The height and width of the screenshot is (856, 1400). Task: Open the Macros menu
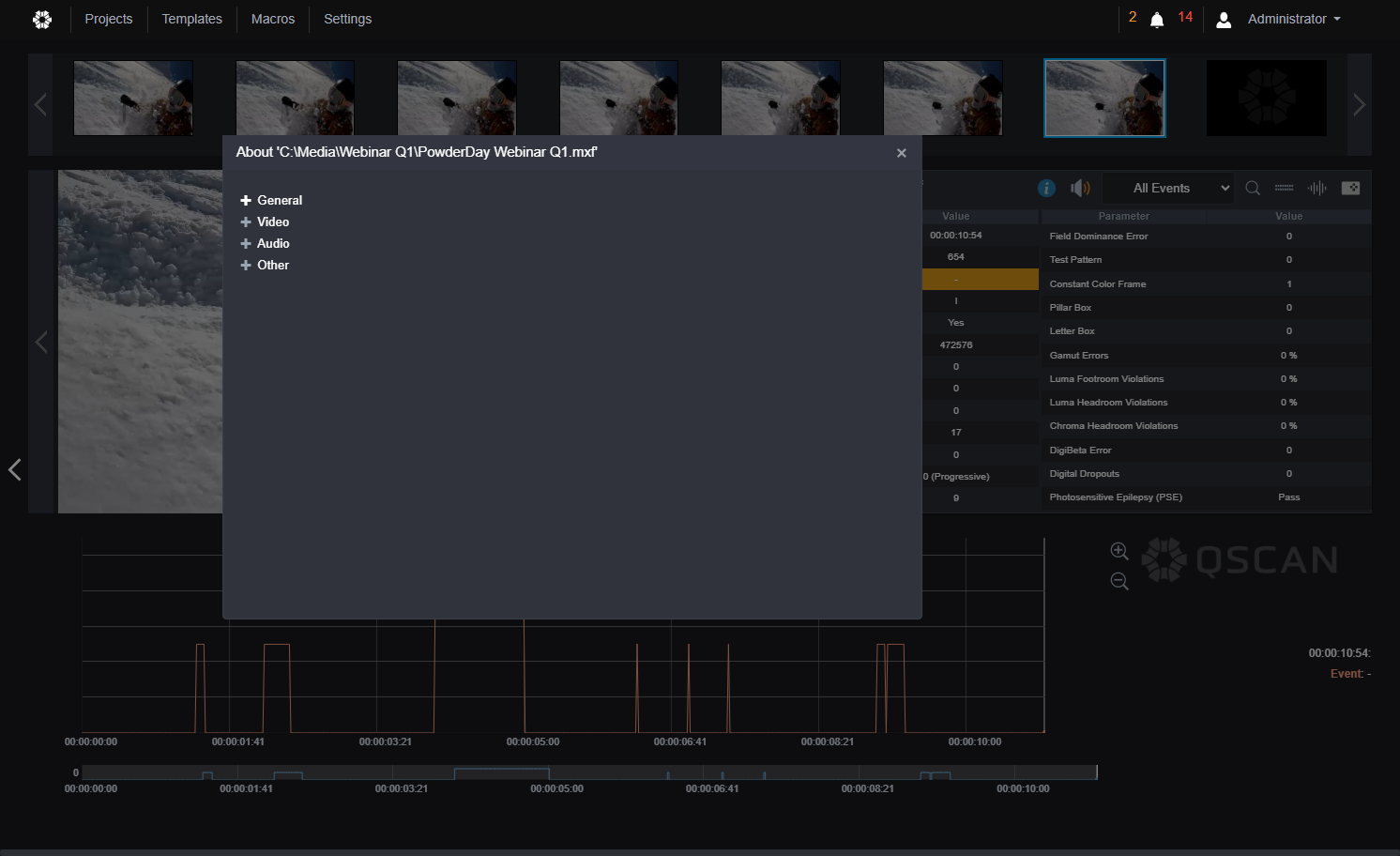point(273,19)
